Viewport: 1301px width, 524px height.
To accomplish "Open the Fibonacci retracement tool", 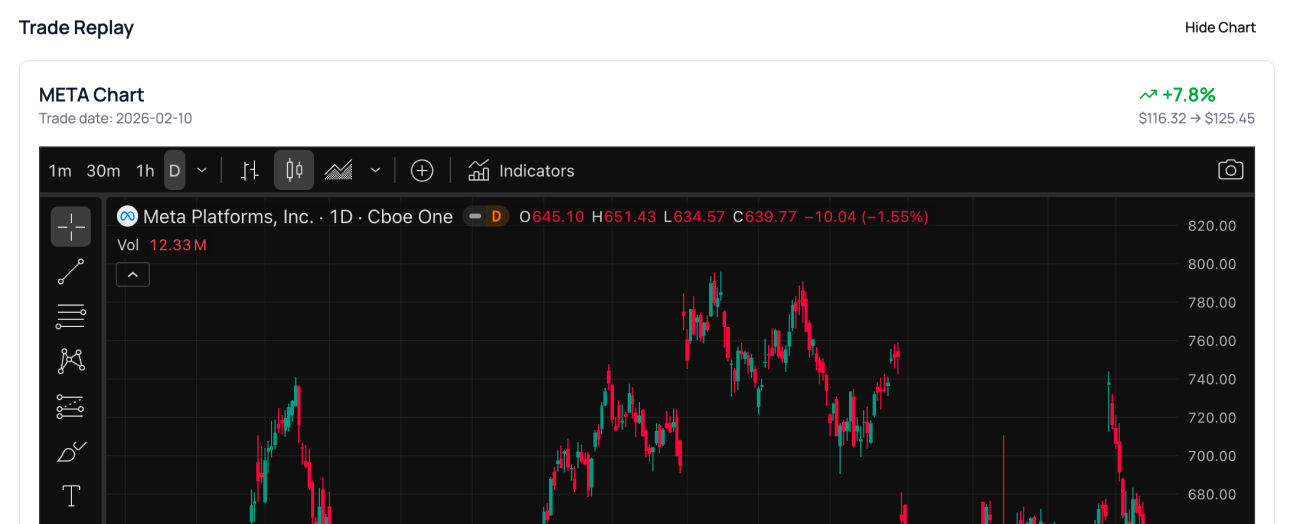I will click(71, 317).
